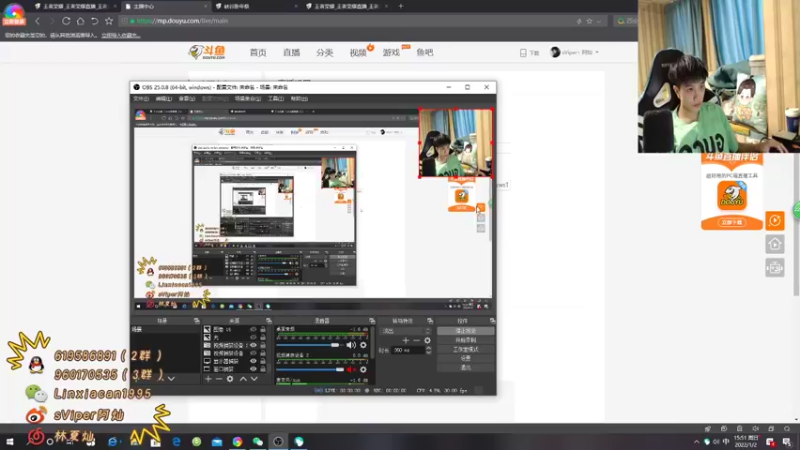Click Stop Streaming button in Controls

[465, 331]
